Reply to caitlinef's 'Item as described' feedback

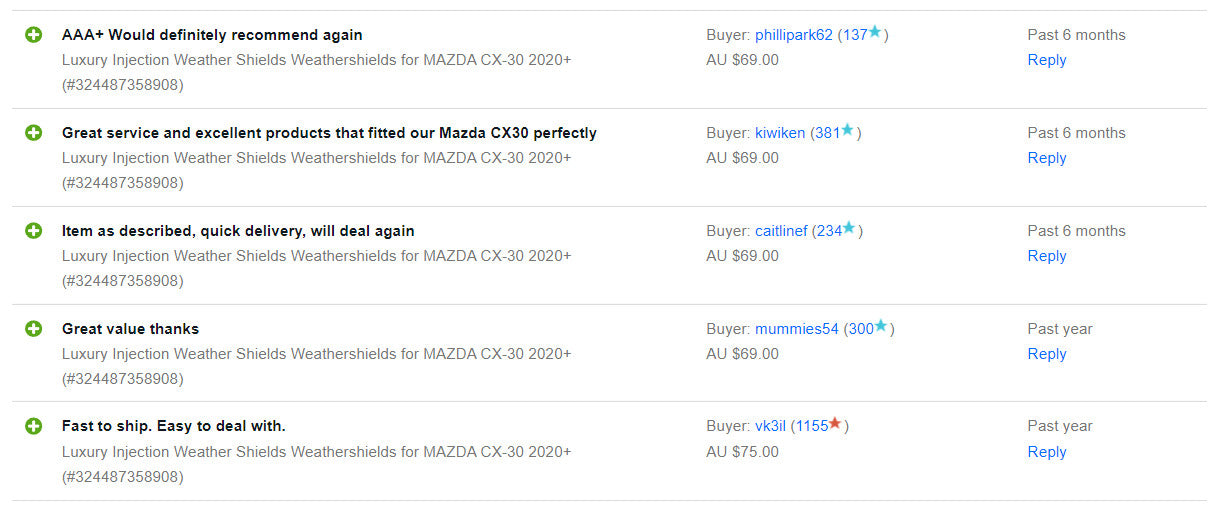tap(1047, 256)
